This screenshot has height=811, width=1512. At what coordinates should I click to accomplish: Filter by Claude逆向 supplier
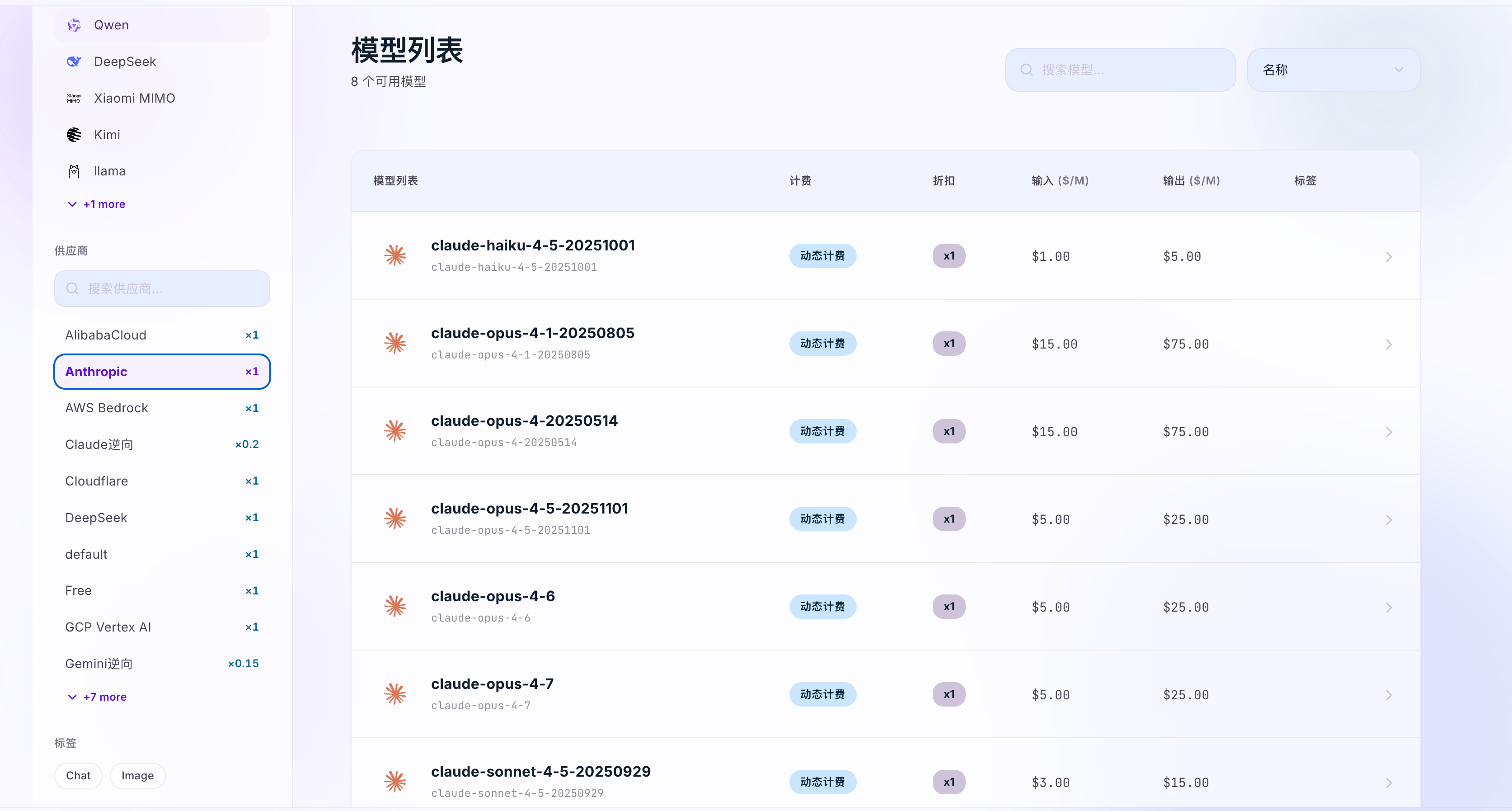pyautogui.click(x=162, y=444)
